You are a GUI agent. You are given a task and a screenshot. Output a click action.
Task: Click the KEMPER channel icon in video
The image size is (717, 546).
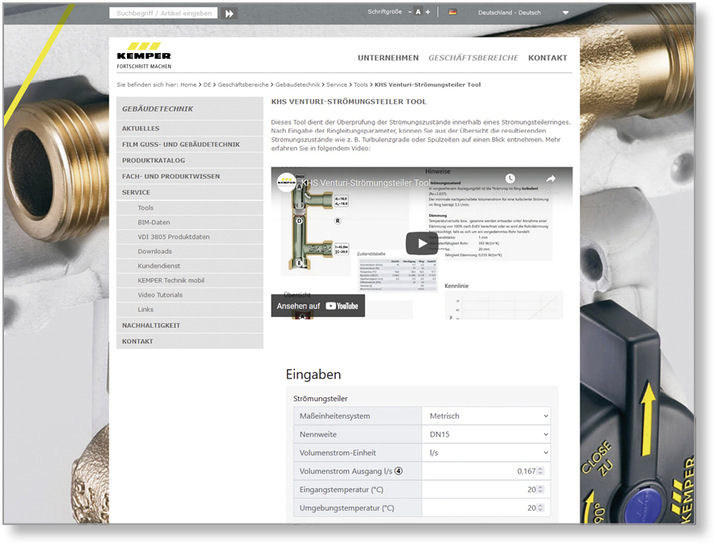[286, 183]
